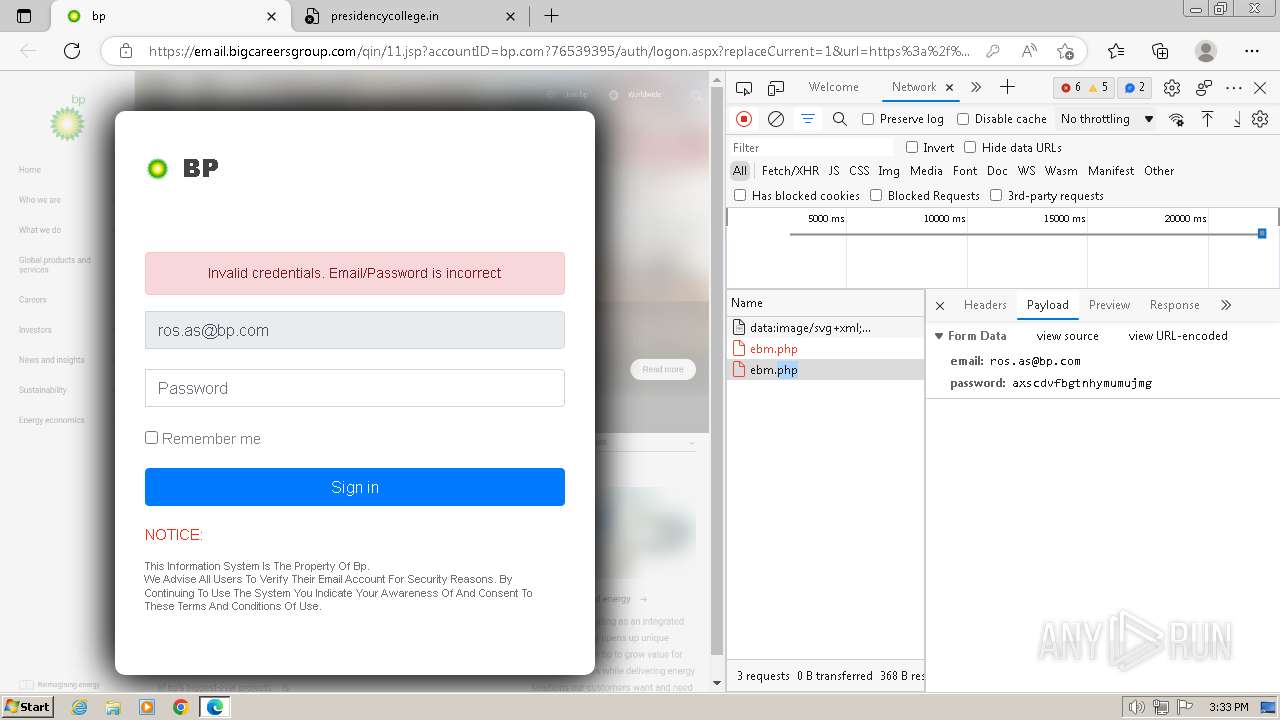Open the errors and warnings counter badge
The width and height of the screenshot is (1280, 720).
tap(1084, 88)
